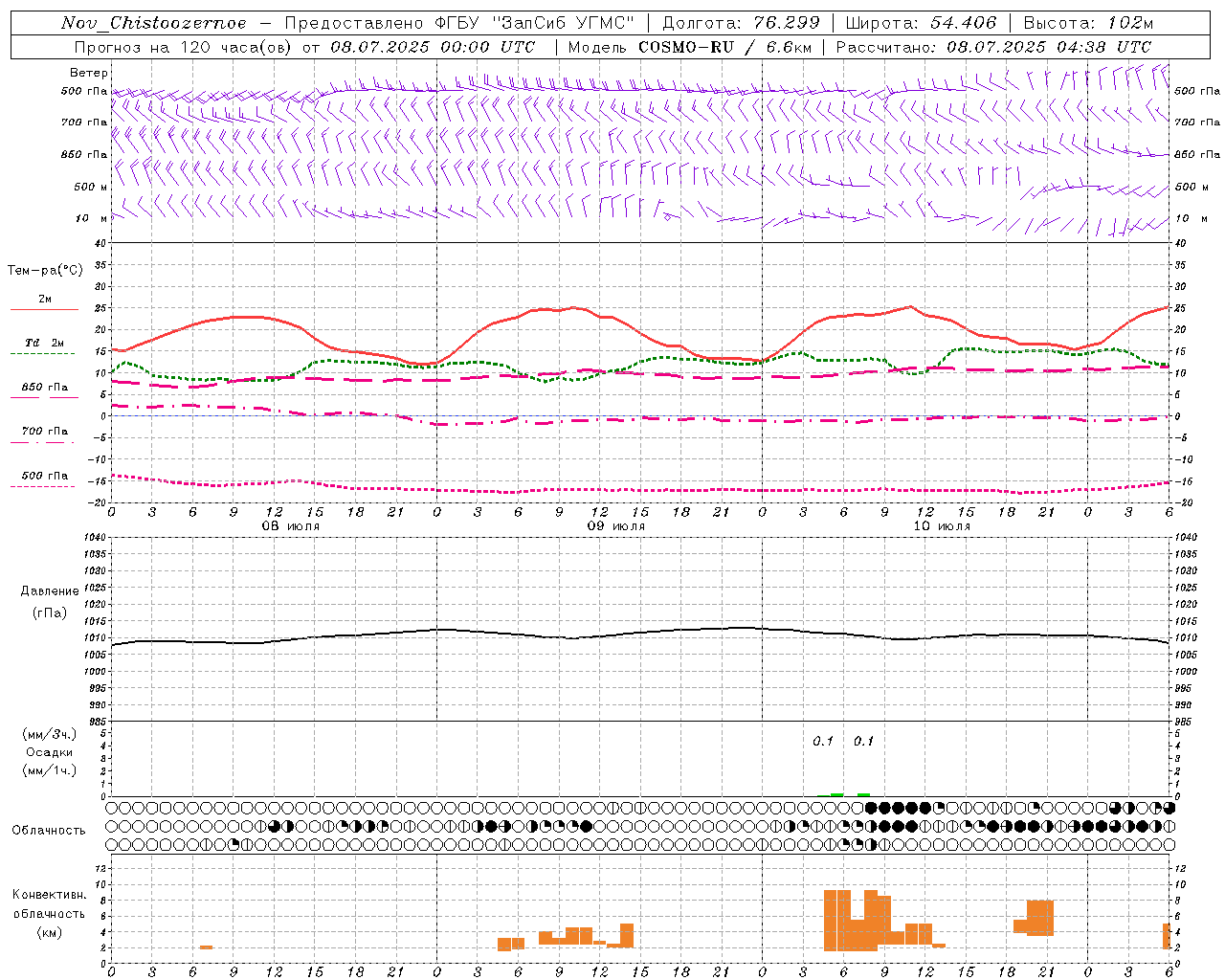
Task: Select the longitude value 76.299
Action: click(x=789, y=23)
